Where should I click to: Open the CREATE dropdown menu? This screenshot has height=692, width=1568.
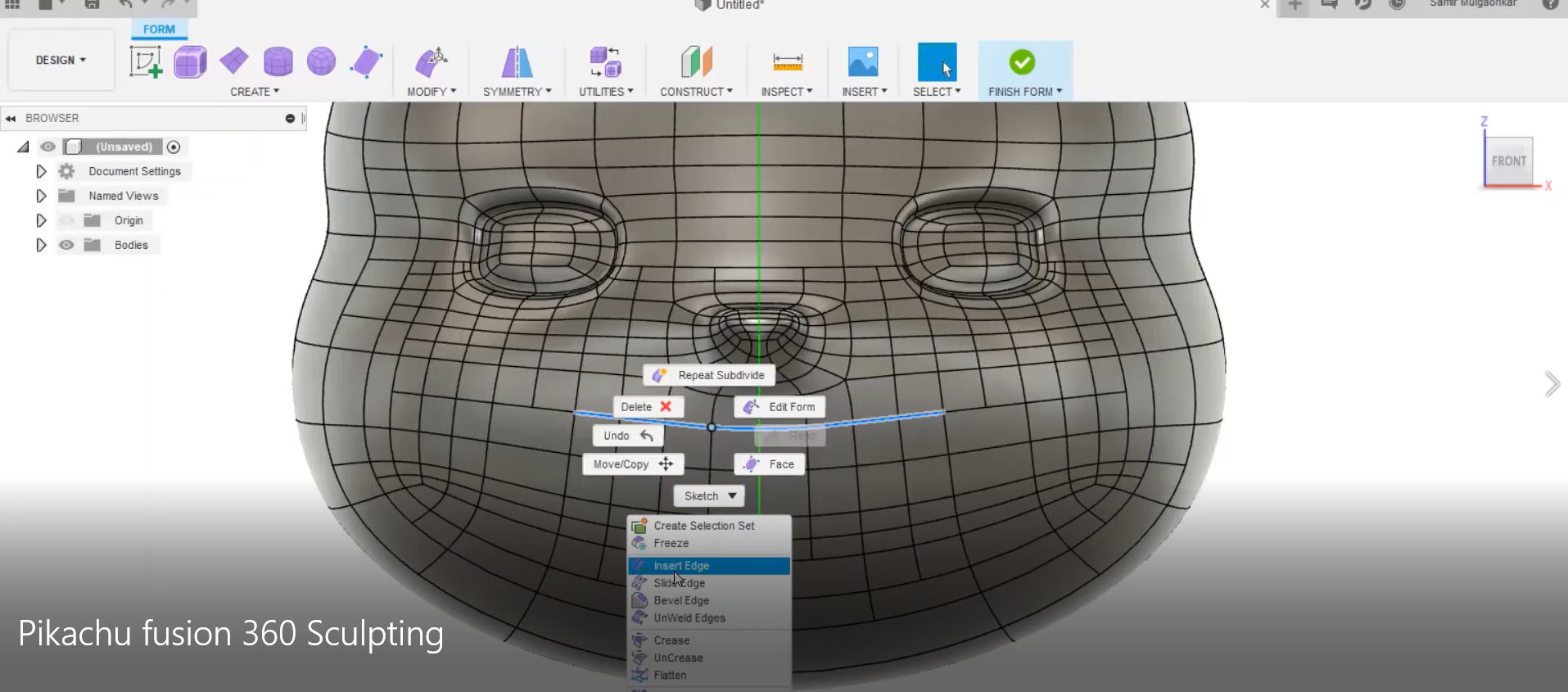tap(255, 92)
